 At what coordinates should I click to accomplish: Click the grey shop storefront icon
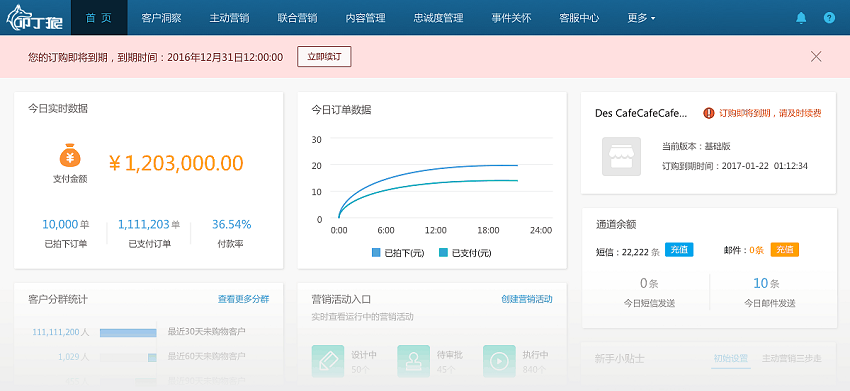click(621, 156)
